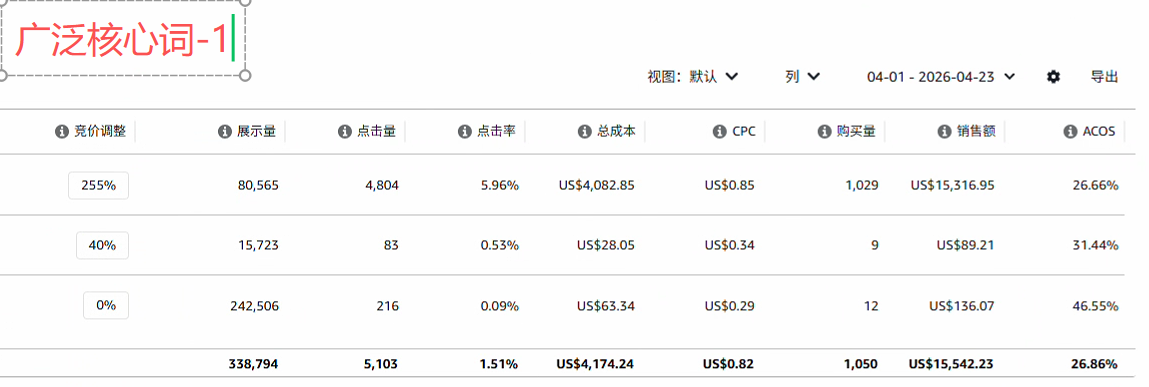Click info icon beside ACOS header

click(1070, 131)
